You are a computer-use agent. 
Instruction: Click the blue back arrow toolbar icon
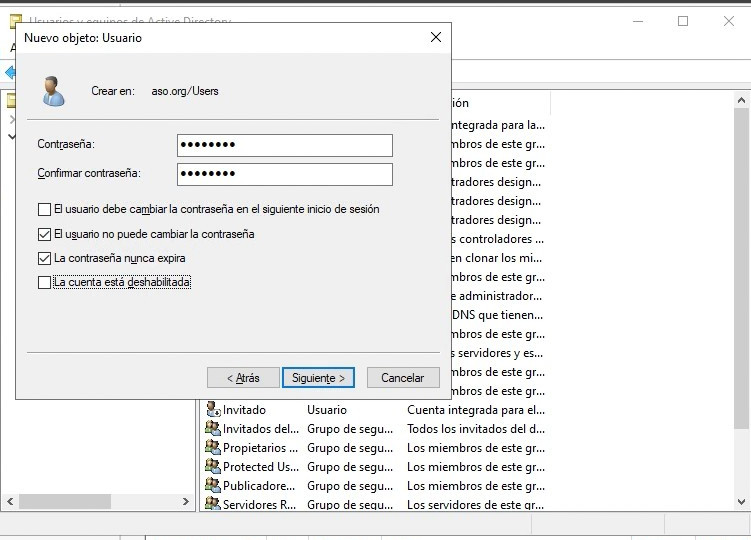click(9, 72)
